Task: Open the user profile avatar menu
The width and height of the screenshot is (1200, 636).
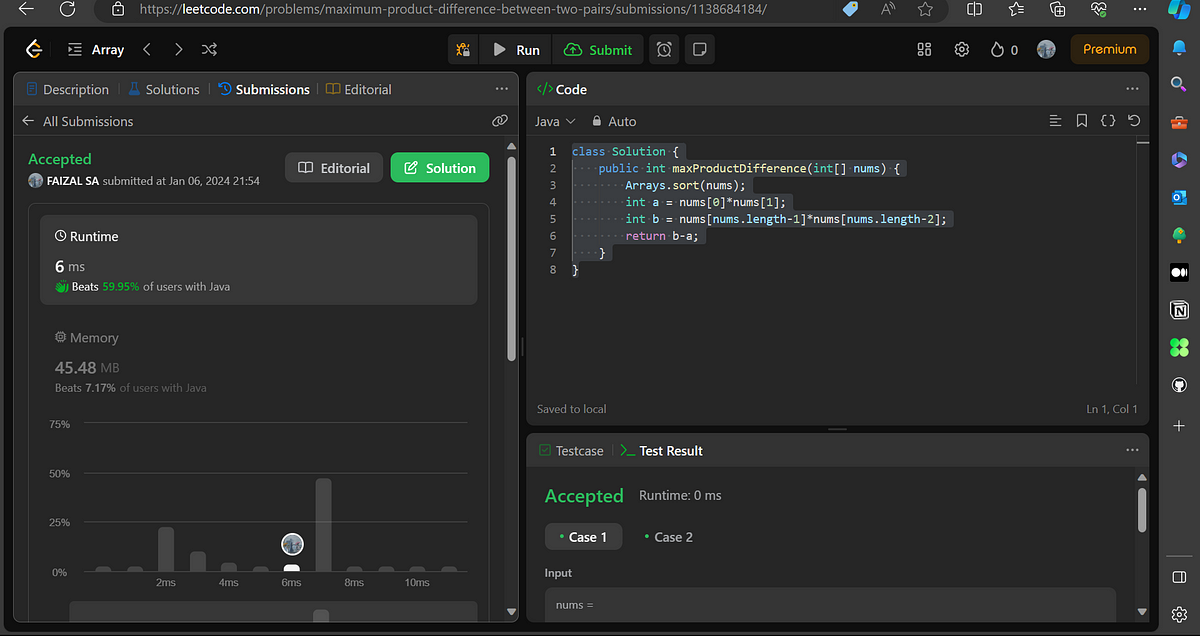Action: coord(1046,49)
